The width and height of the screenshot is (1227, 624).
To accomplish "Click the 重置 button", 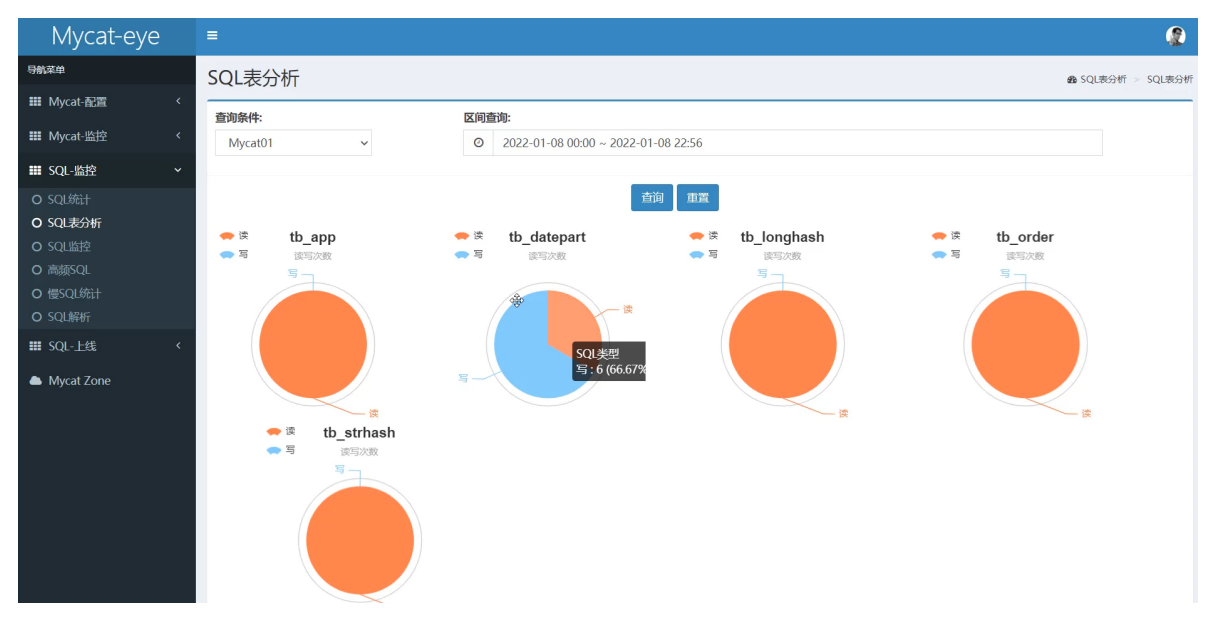I will pos(697,198).
